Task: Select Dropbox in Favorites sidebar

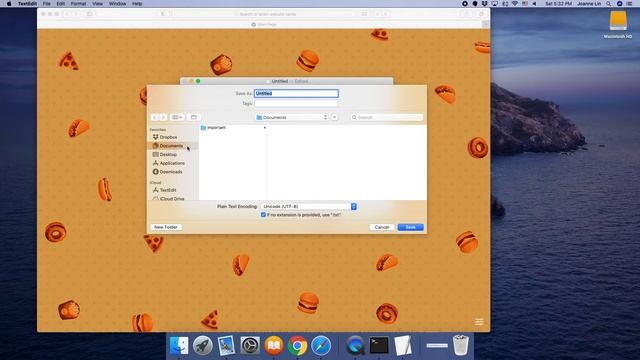Action: click(x=168, y=137)
